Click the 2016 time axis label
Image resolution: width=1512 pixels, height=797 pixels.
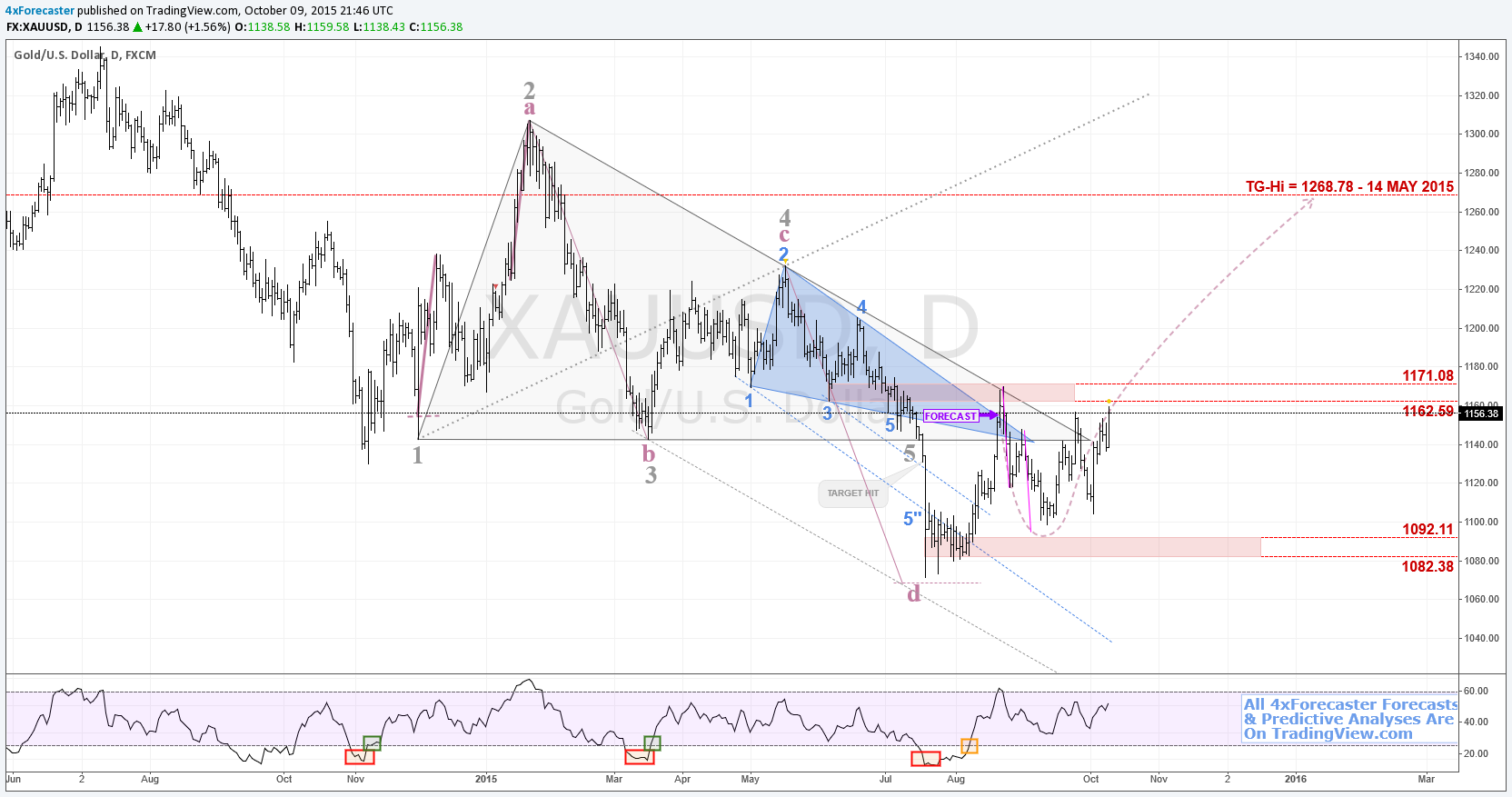[x=1296, y=779]
